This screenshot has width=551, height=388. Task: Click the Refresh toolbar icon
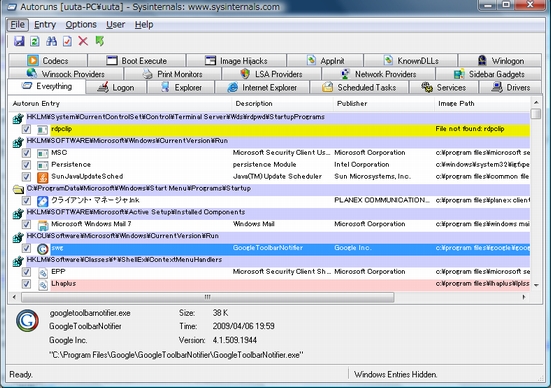(x=34, y=41)
